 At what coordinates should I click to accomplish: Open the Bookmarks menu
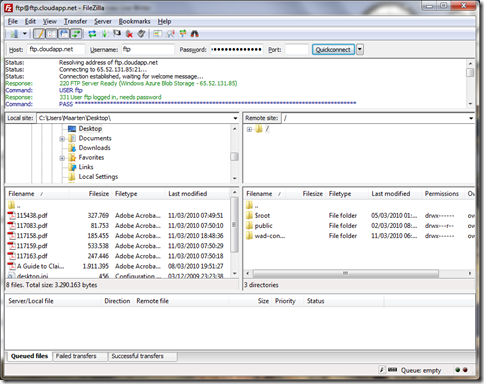[x=134, y=22]
